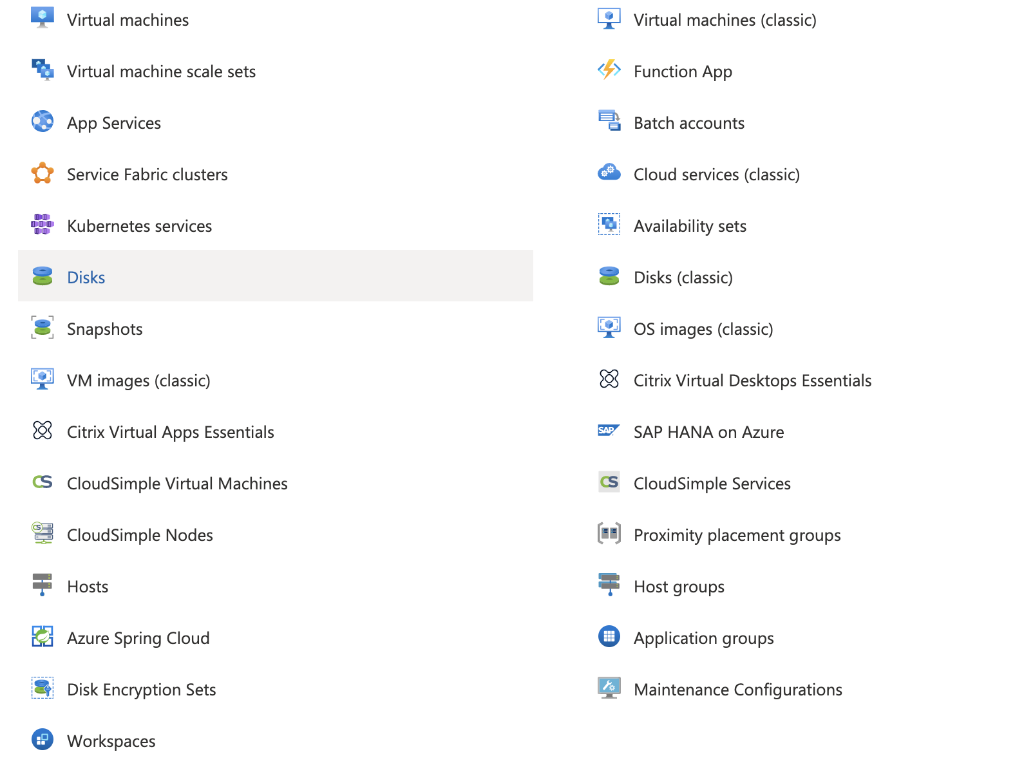The image size is (1024, 783).
Task: Select Kubernetes services
Action: [x=140, y=227]
